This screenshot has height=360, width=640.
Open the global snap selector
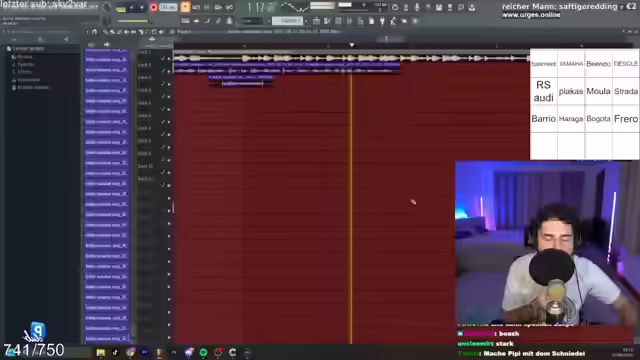pyautogui.click(x=251, y=21)
